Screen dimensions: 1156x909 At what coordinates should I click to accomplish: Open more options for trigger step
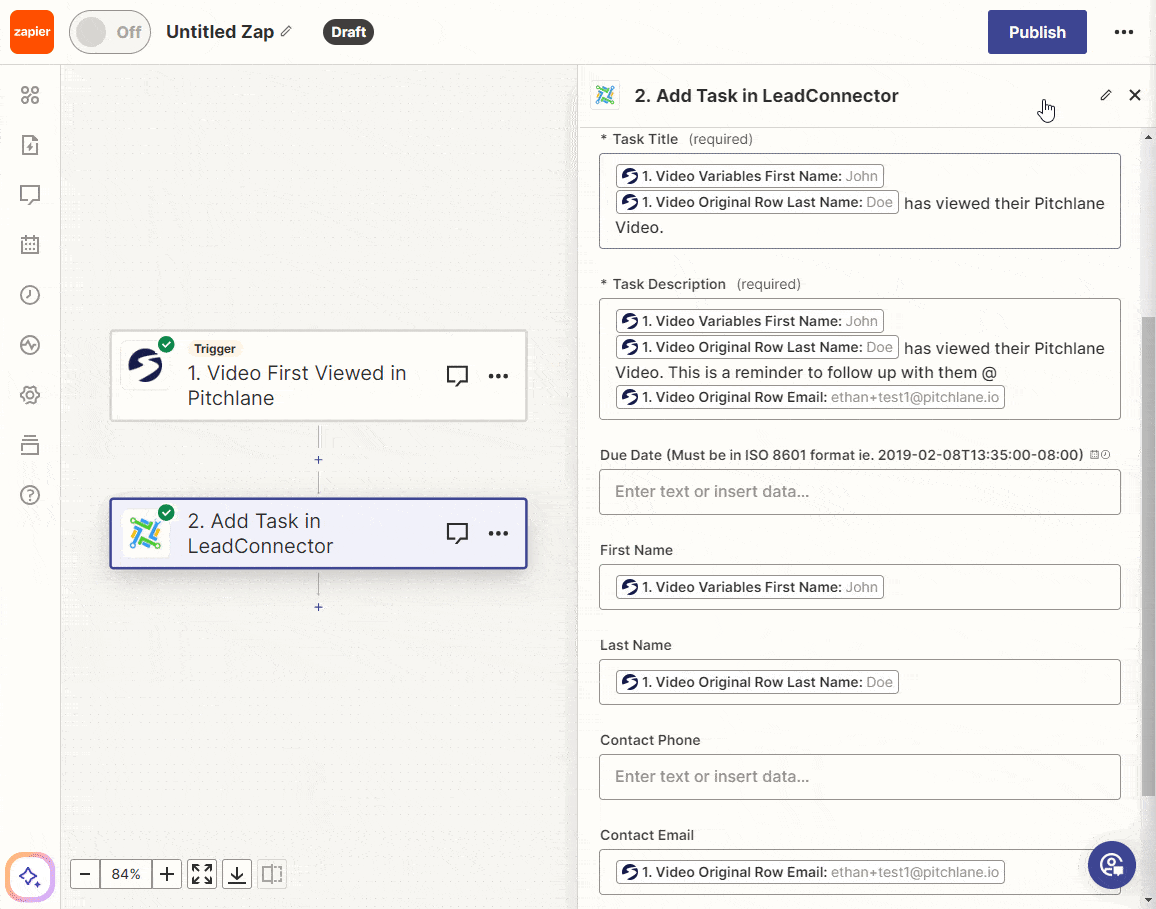[498, 376]
